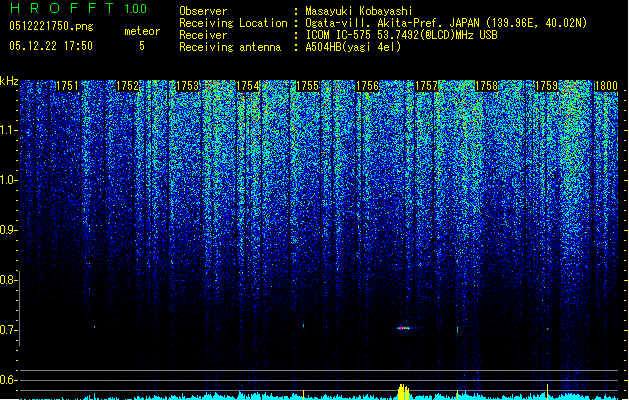Click the bright red meteor echo near 1757
Screen dimensions: 629x400
(x=404, y=328)
